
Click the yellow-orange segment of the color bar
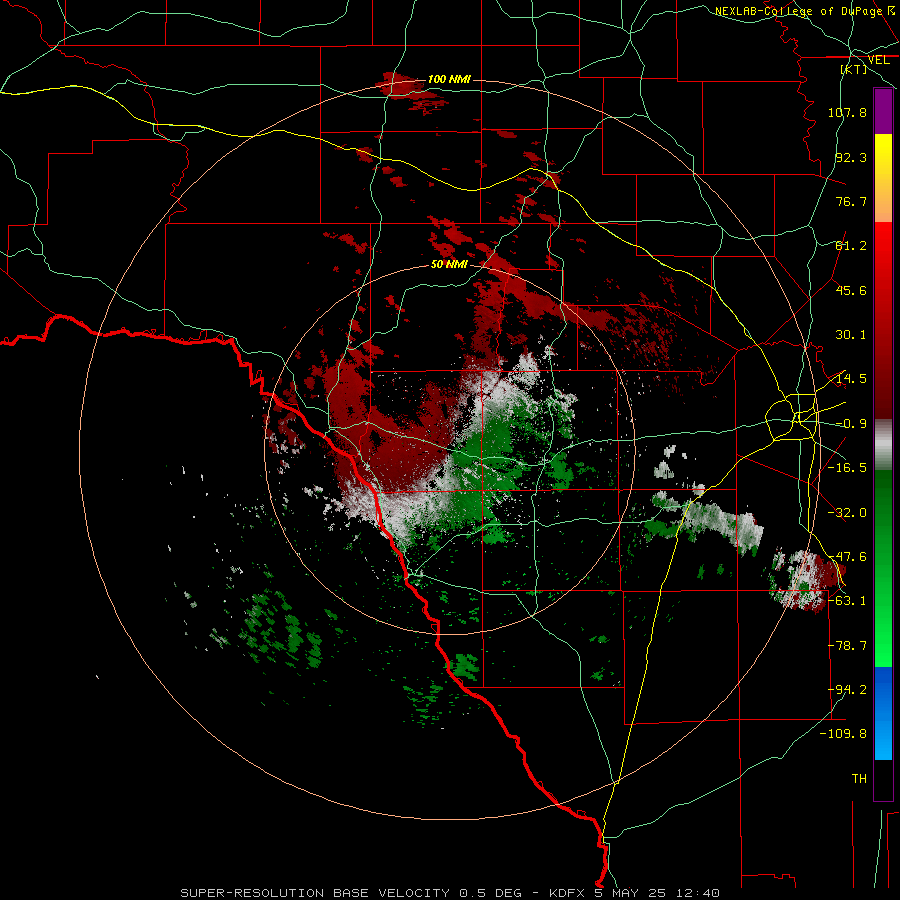click(883, 178)
